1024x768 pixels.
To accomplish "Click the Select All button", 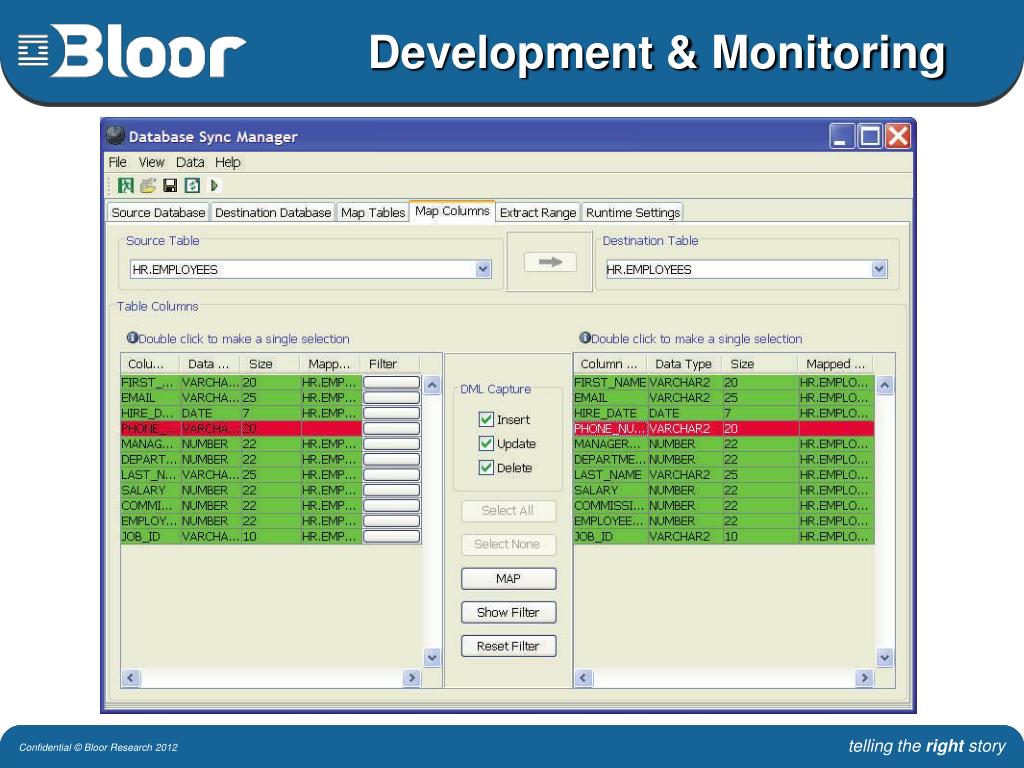I will coord(508,511).
